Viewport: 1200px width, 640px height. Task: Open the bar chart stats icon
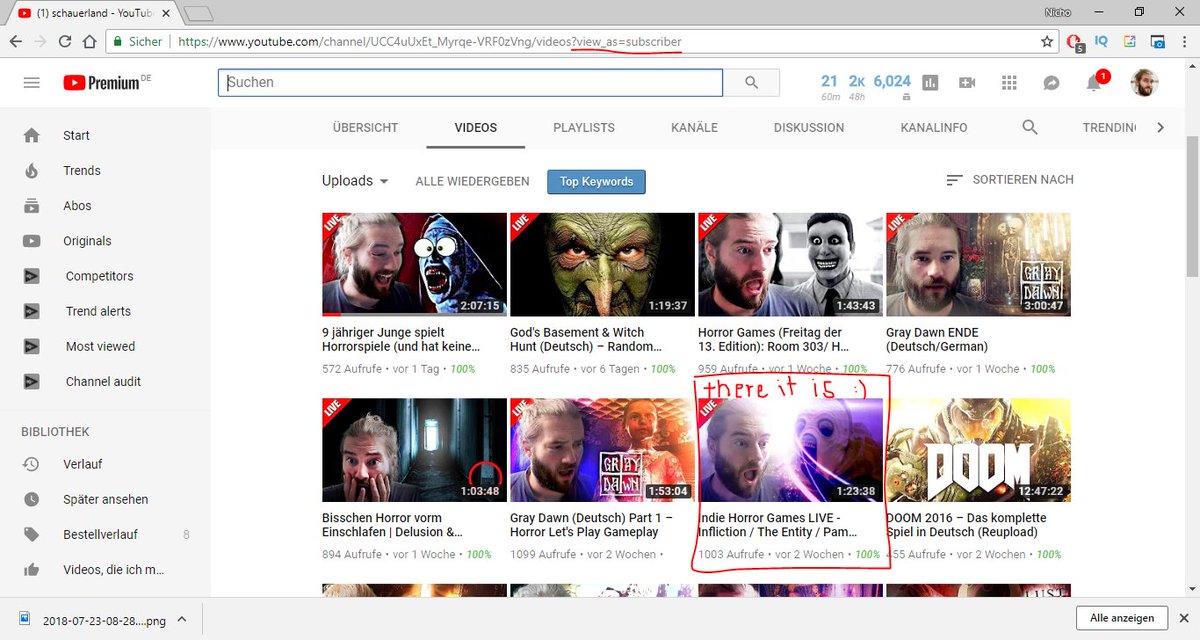pyautogui.click(x=930, y=83)
